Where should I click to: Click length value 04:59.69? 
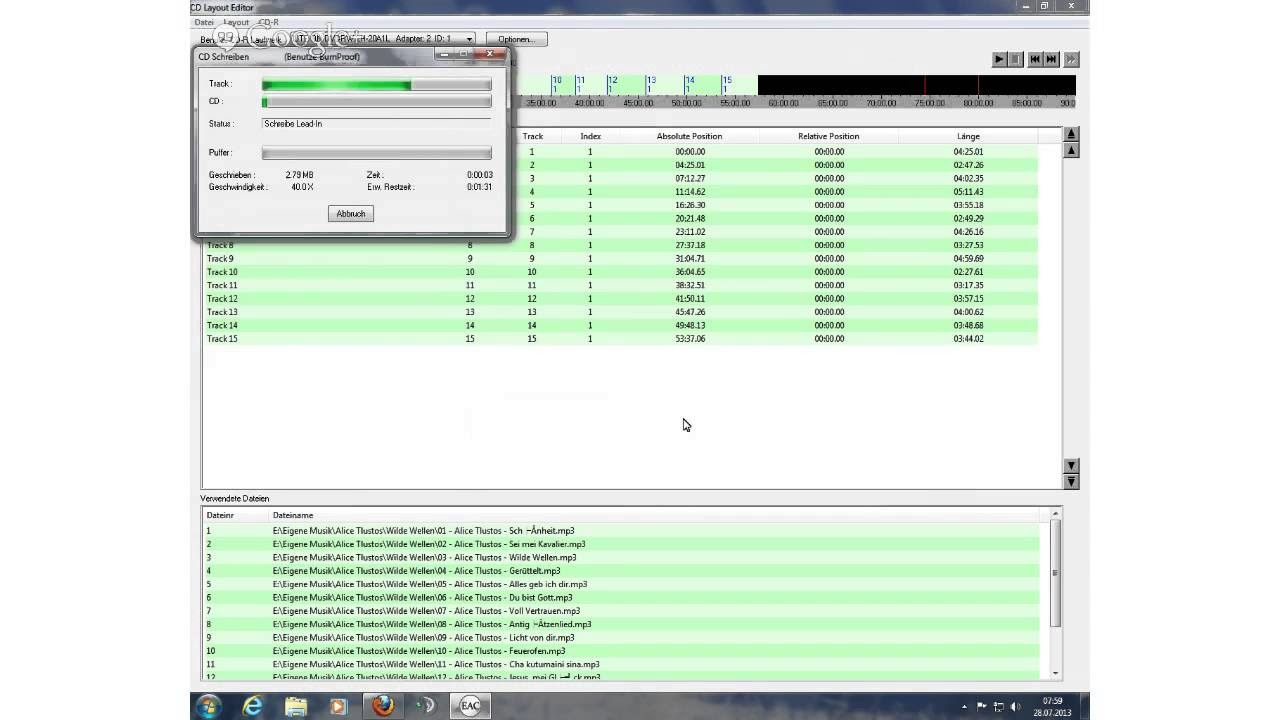(x=969, y=259)
